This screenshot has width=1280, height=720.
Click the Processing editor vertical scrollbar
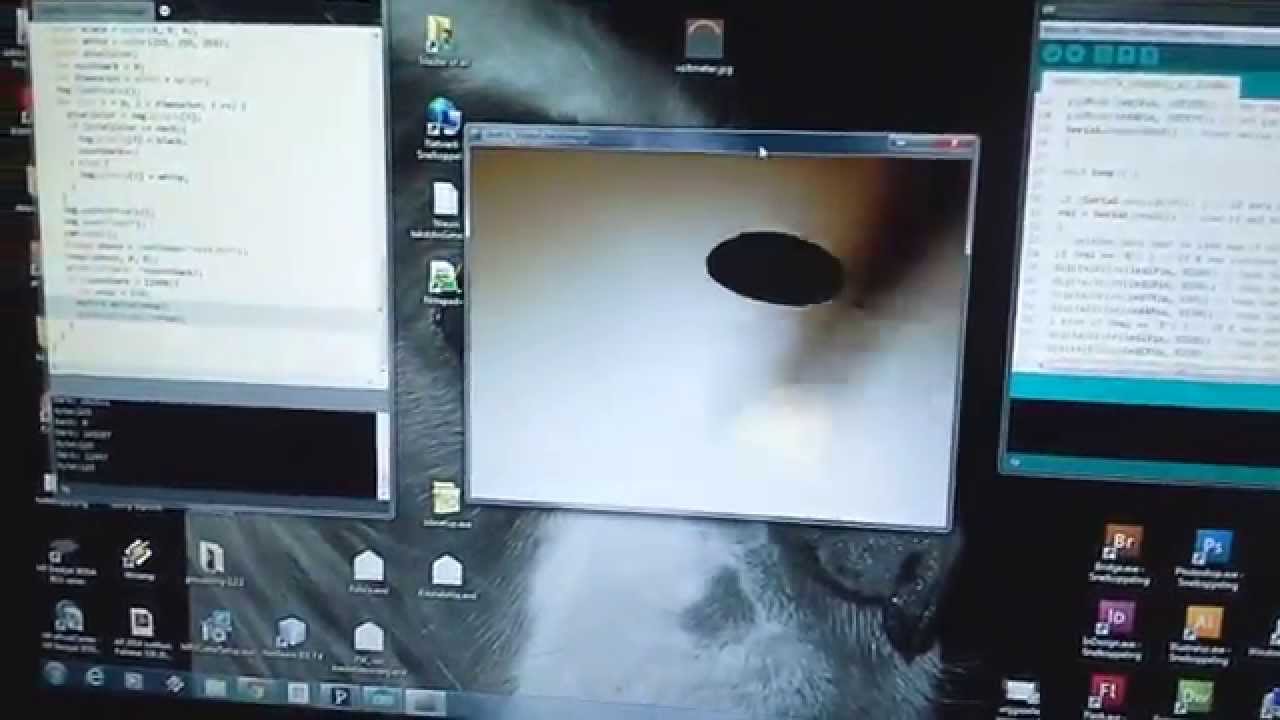(x=379, y=205)
